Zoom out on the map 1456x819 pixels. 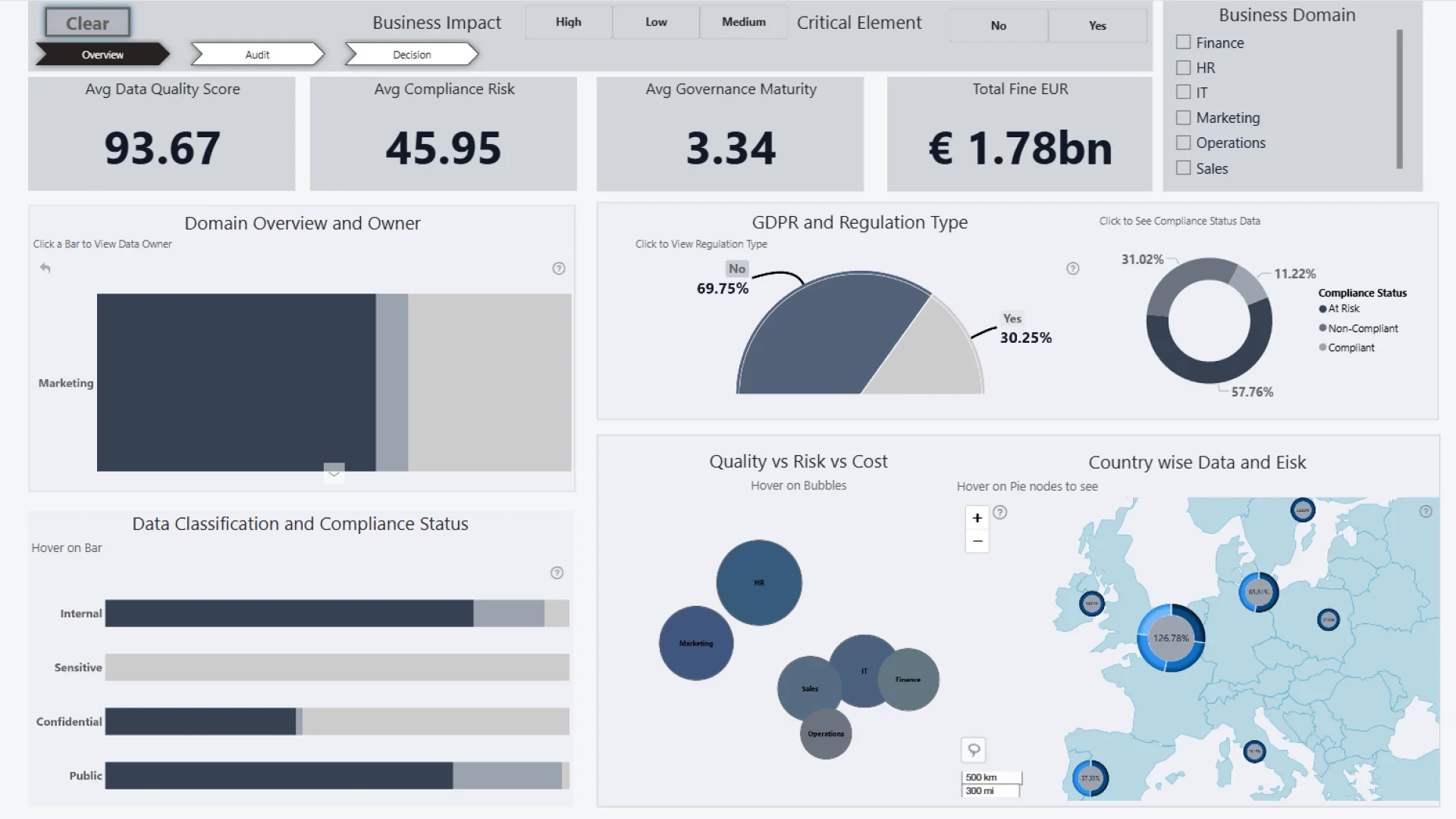[977, 541]
